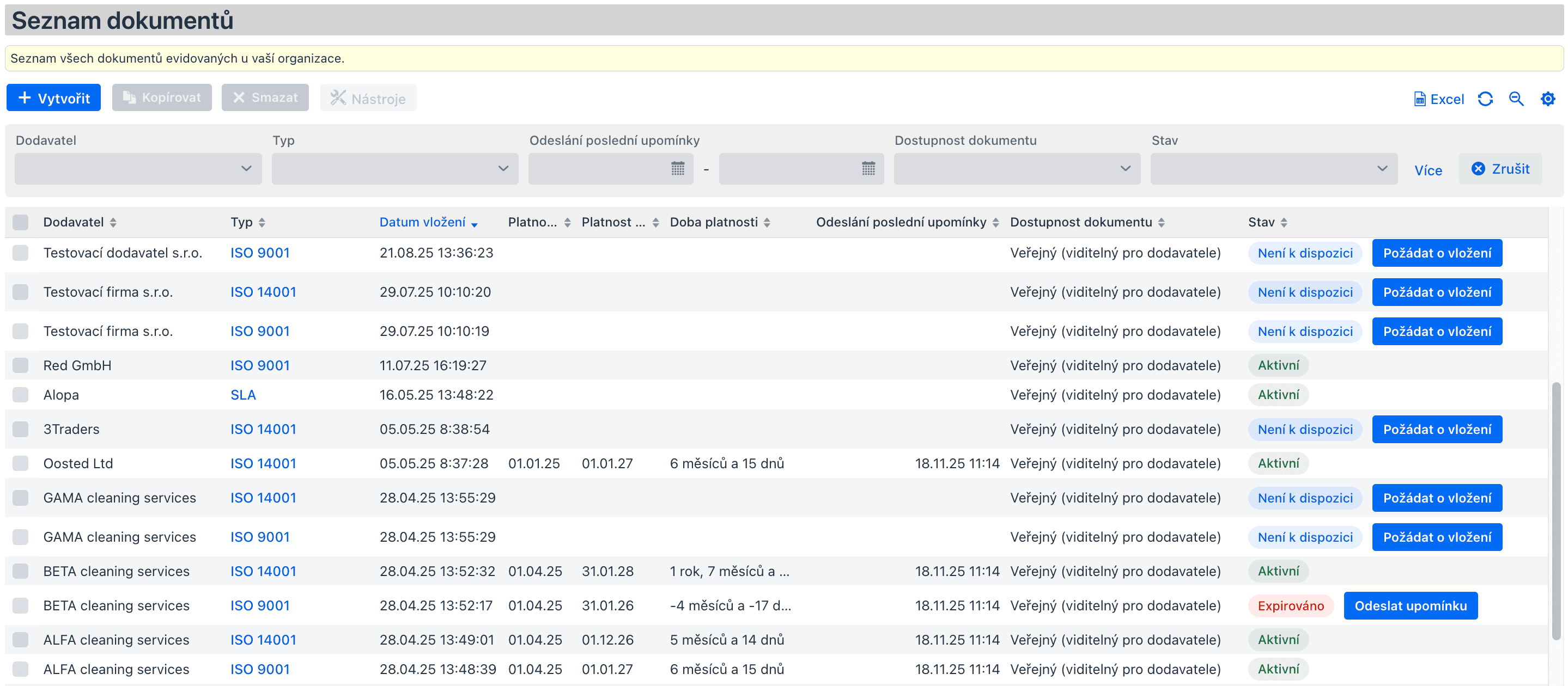Viewport: 1568px width, 686px height.
Task: Sort by the Stav column arrows
Action: coord(1284,223)
